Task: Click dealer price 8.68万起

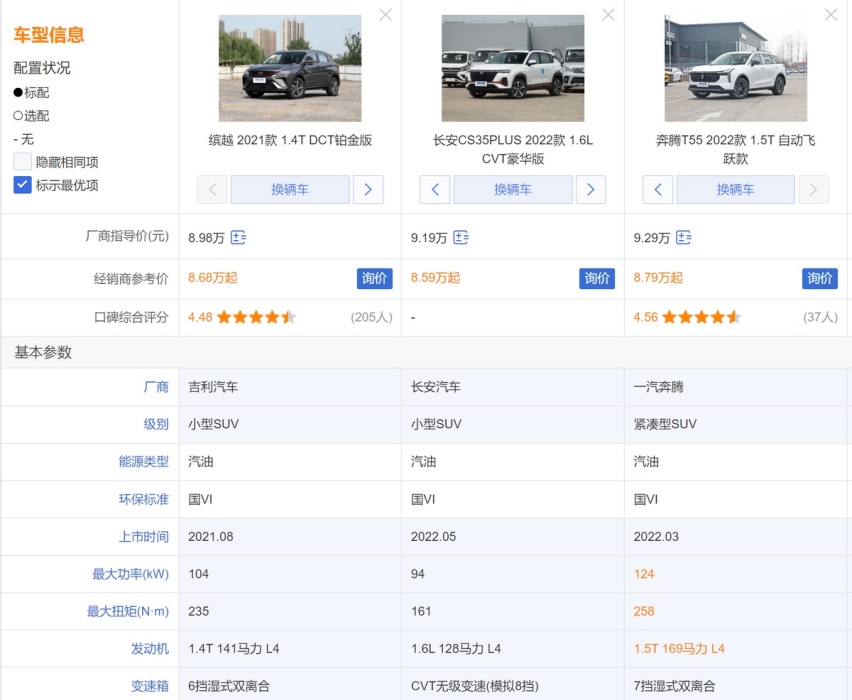Action: (x=212, y=278)
